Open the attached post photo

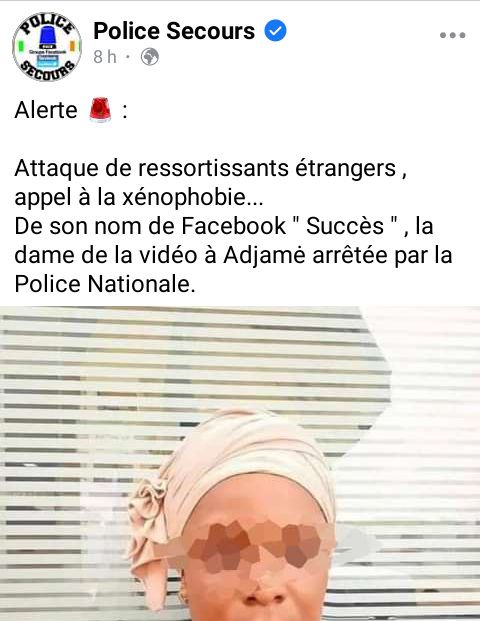point(240,463)
